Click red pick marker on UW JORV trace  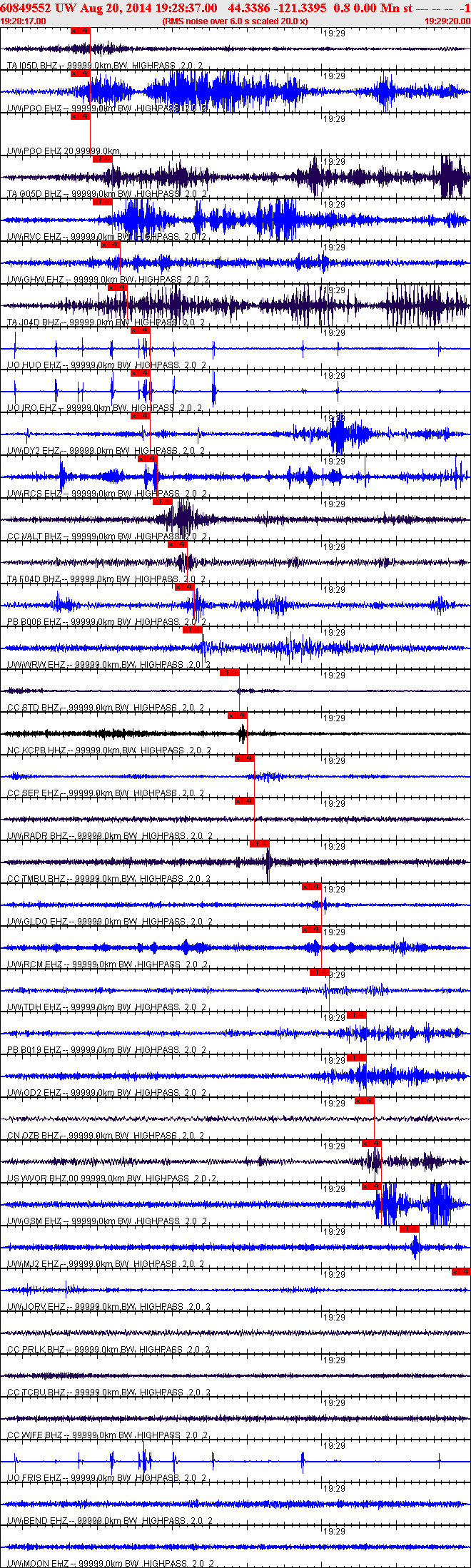(461, 1272)
